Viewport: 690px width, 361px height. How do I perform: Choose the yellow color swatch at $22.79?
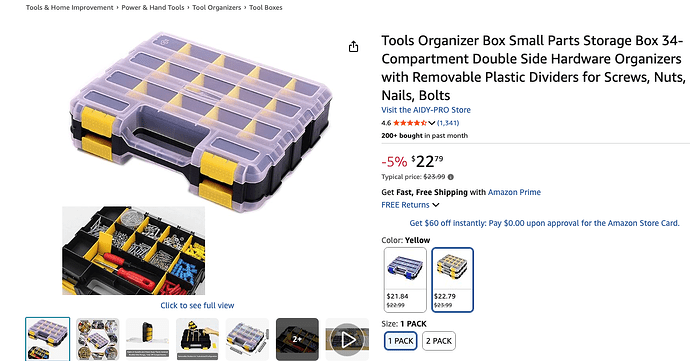click(x=452, y=280)
